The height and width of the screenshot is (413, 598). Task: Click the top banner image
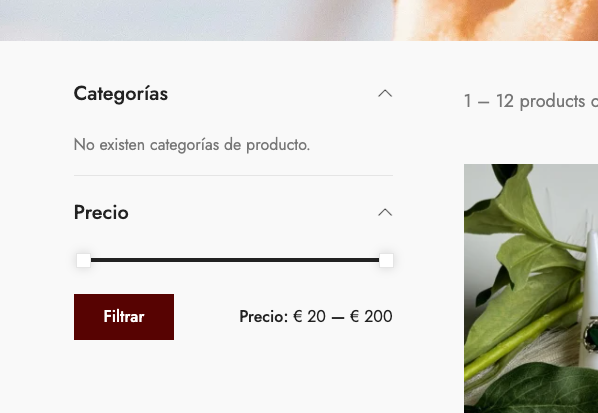point(299,20)
